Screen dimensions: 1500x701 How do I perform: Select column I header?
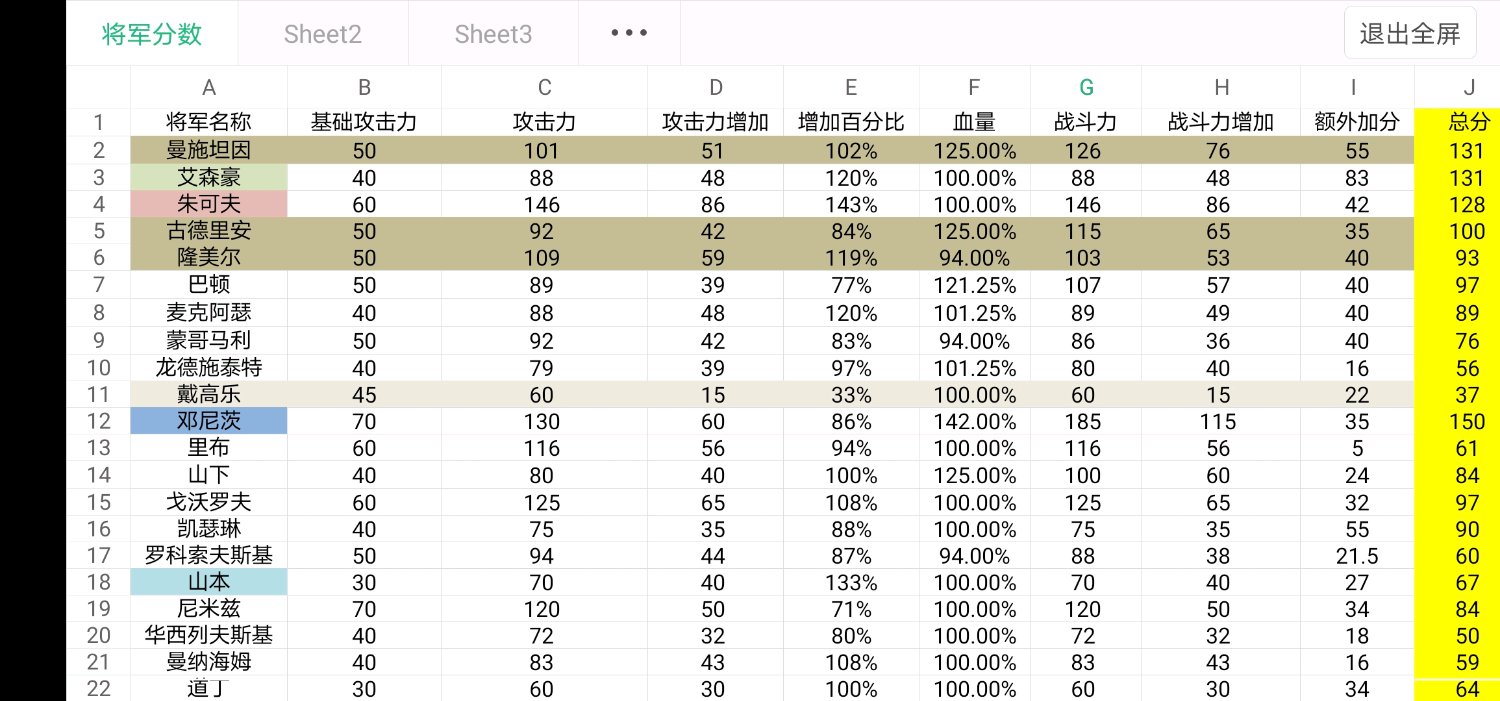(1357, 87)
